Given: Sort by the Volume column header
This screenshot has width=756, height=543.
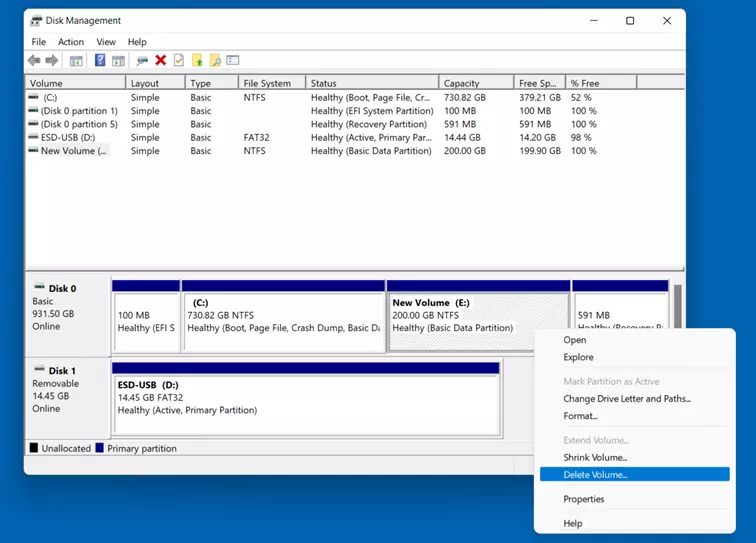Looking at the screenshot, I should (x=75, y=83).
